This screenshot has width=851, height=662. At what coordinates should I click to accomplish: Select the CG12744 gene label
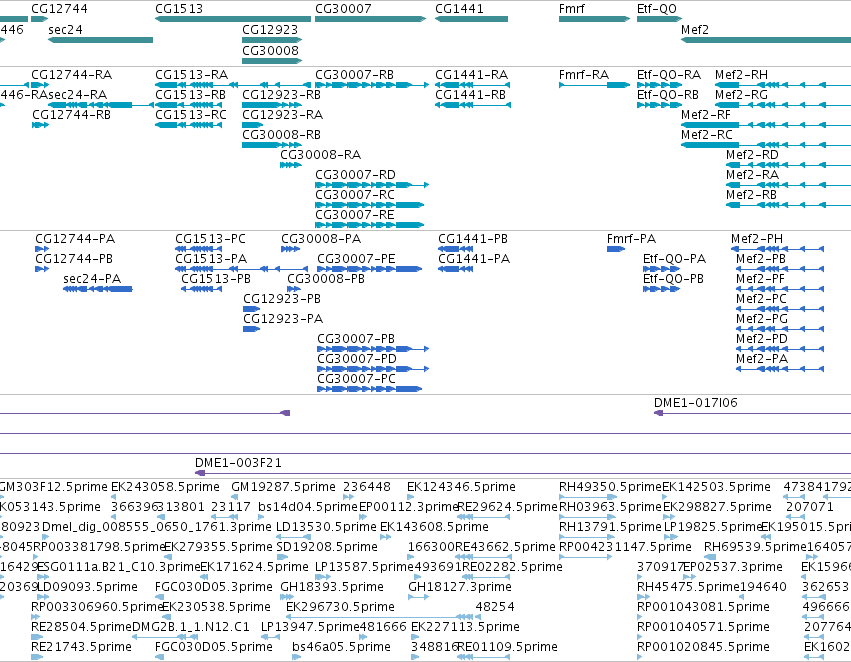tap(59, 9)
